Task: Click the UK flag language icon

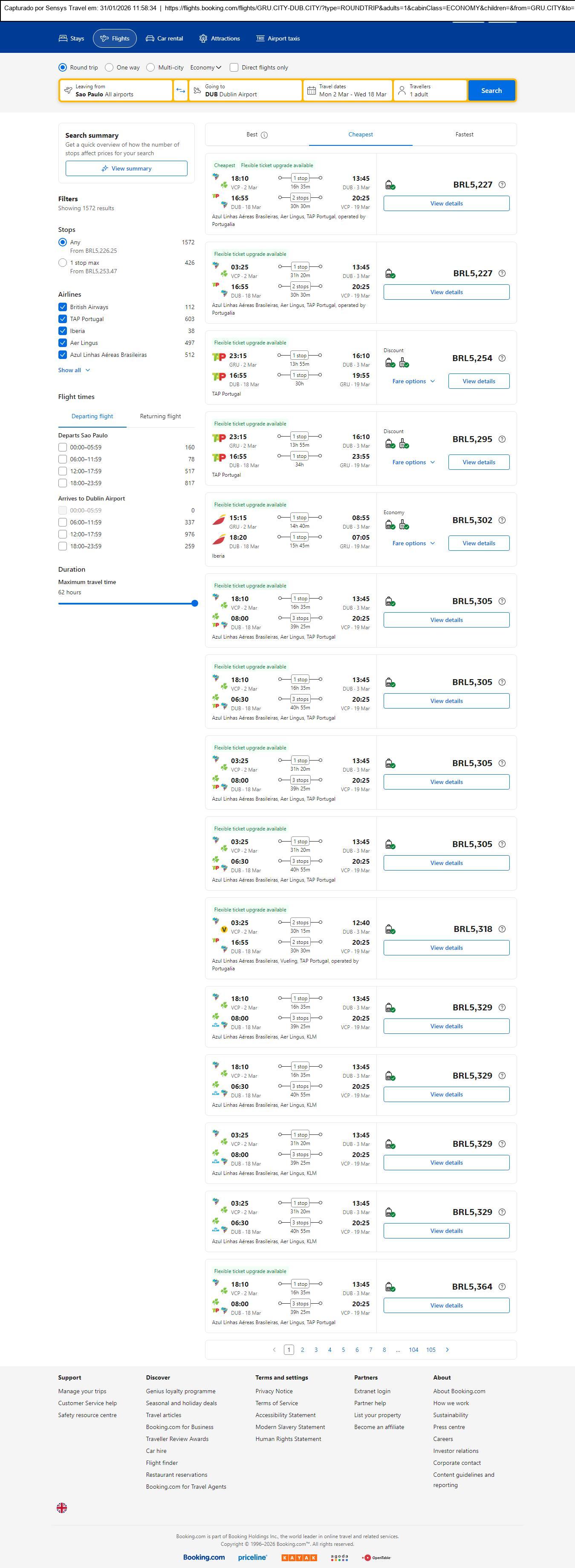Action: coord(62,1507)
